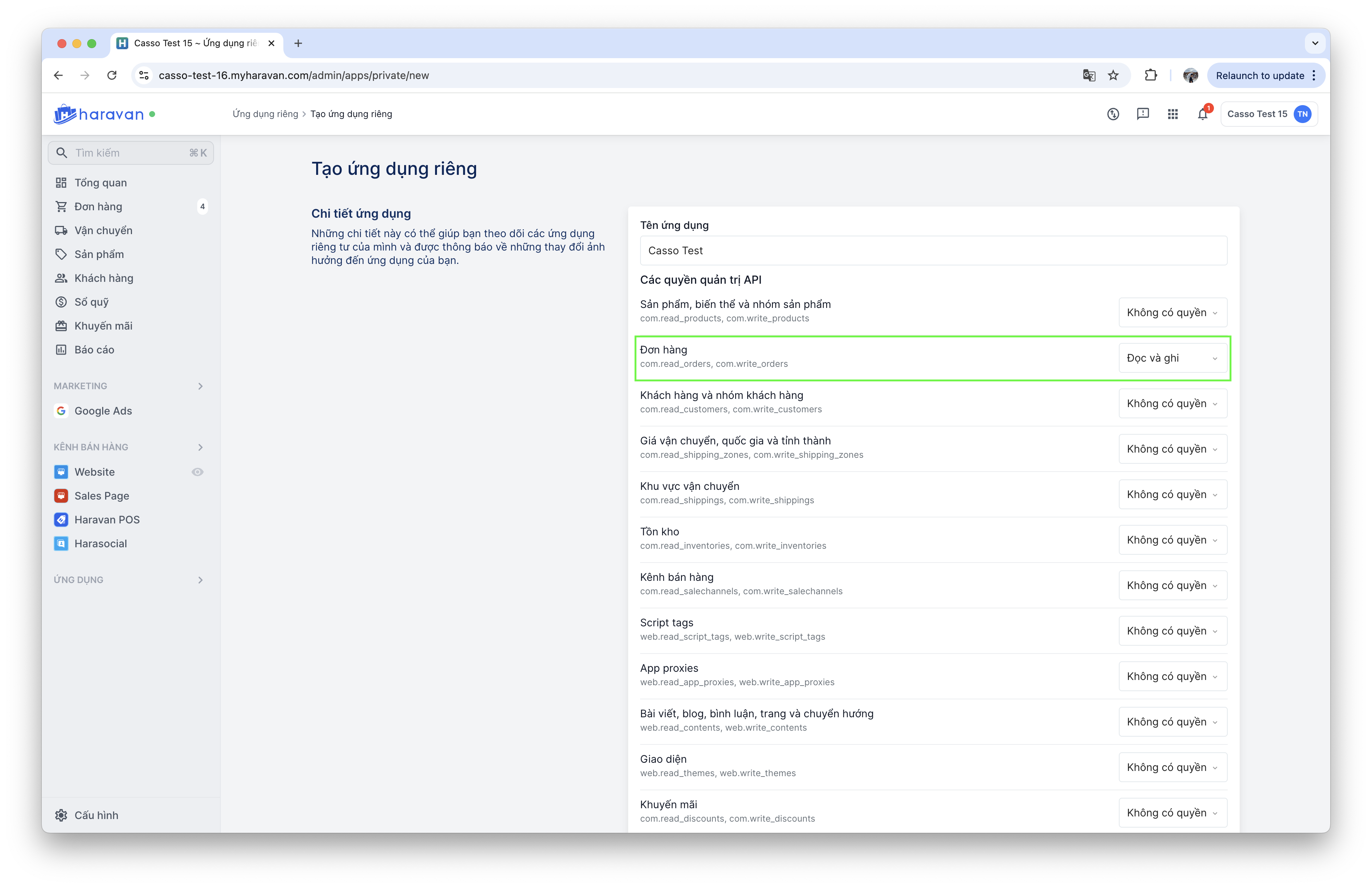Open Google Ads in sidebar

pyautogui.click(x=103, y=411)
